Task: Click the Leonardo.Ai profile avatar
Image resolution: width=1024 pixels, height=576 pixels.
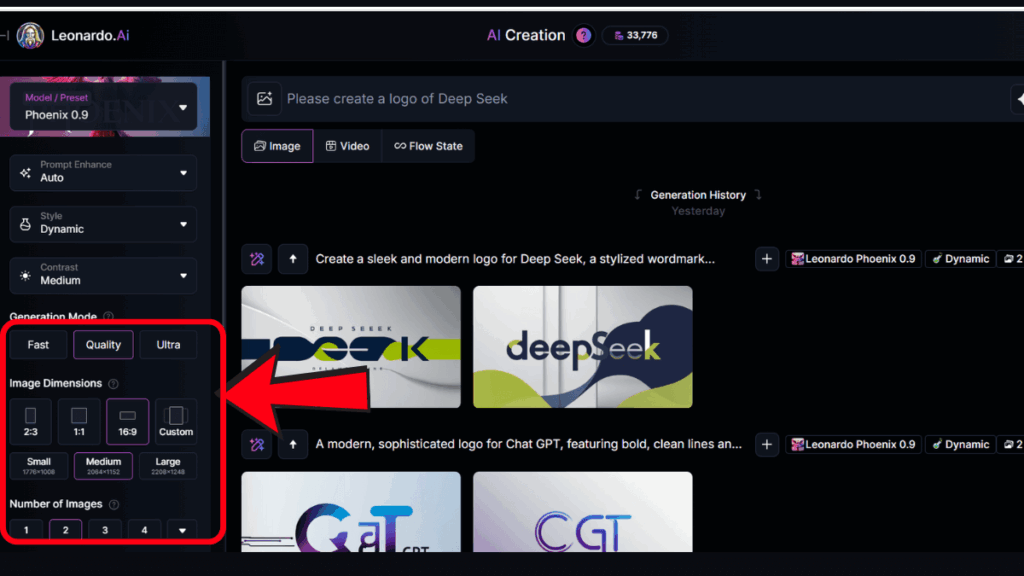Action: pyautogui.click(x=30, y=35)
